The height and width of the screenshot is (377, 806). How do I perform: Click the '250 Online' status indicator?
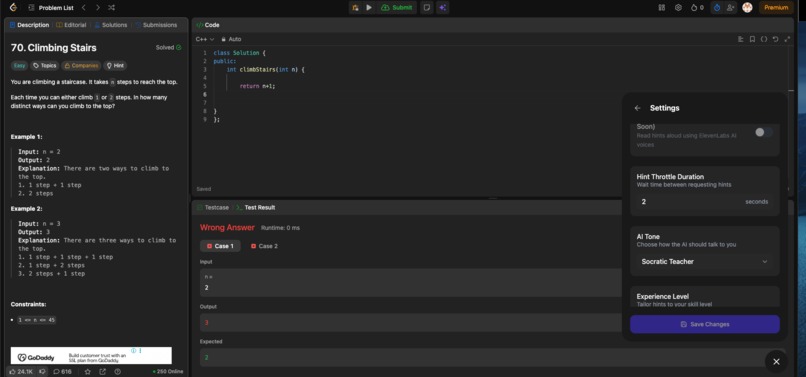(168, 371)
